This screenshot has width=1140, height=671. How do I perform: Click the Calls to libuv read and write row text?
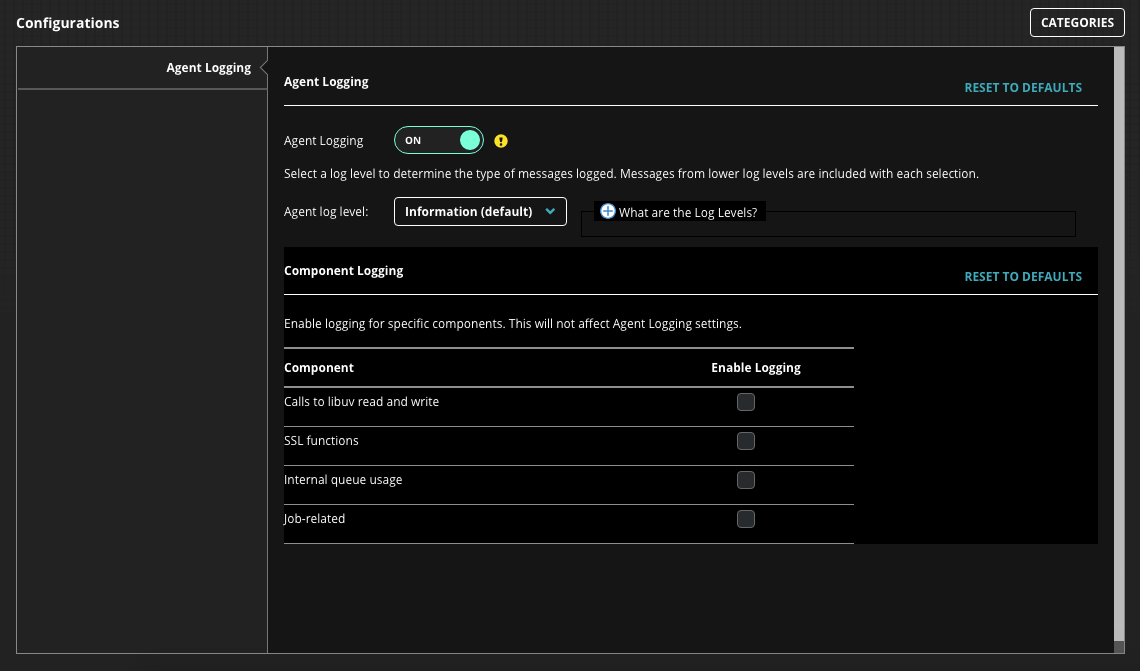click(x=361, y=401)
